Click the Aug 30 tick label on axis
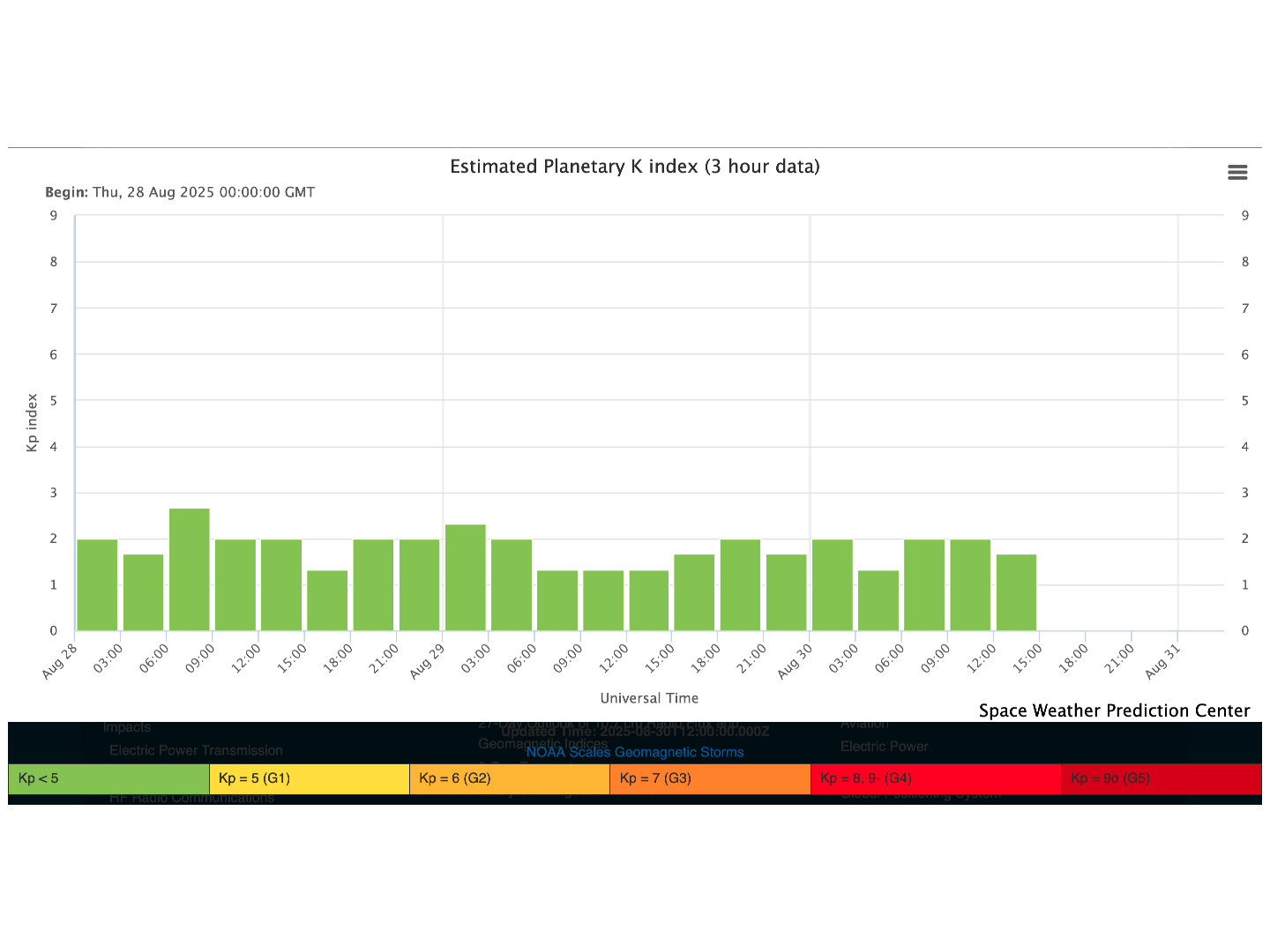Viewport: 1270px width, 952px height. pos(794,662)
